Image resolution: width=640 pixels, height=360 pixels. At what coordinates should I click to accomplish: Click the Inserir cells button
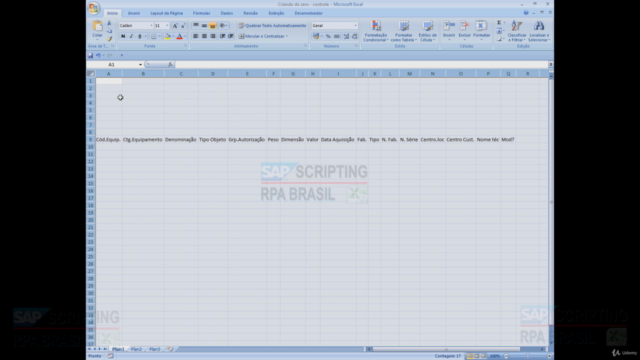[x=449, y=31]
